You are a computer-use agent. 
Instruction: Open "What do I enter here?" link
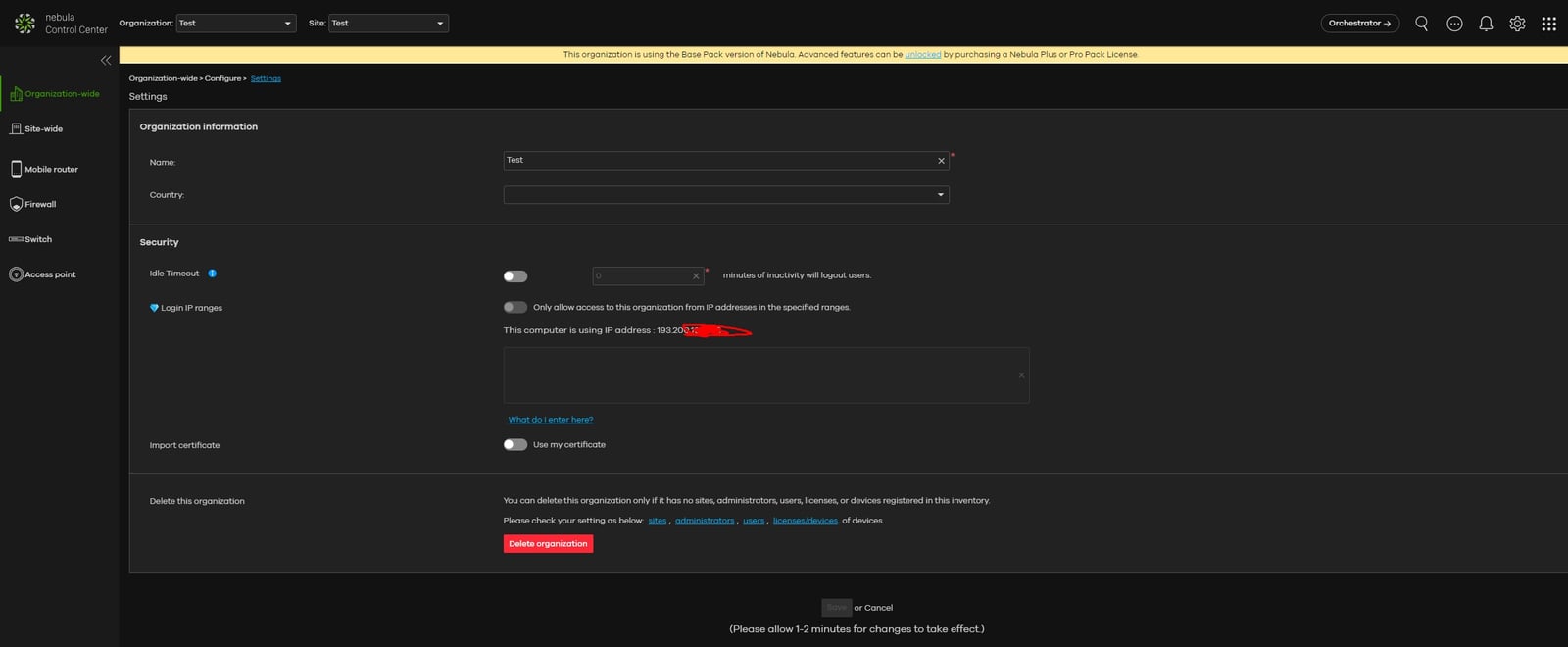[550, 420]
